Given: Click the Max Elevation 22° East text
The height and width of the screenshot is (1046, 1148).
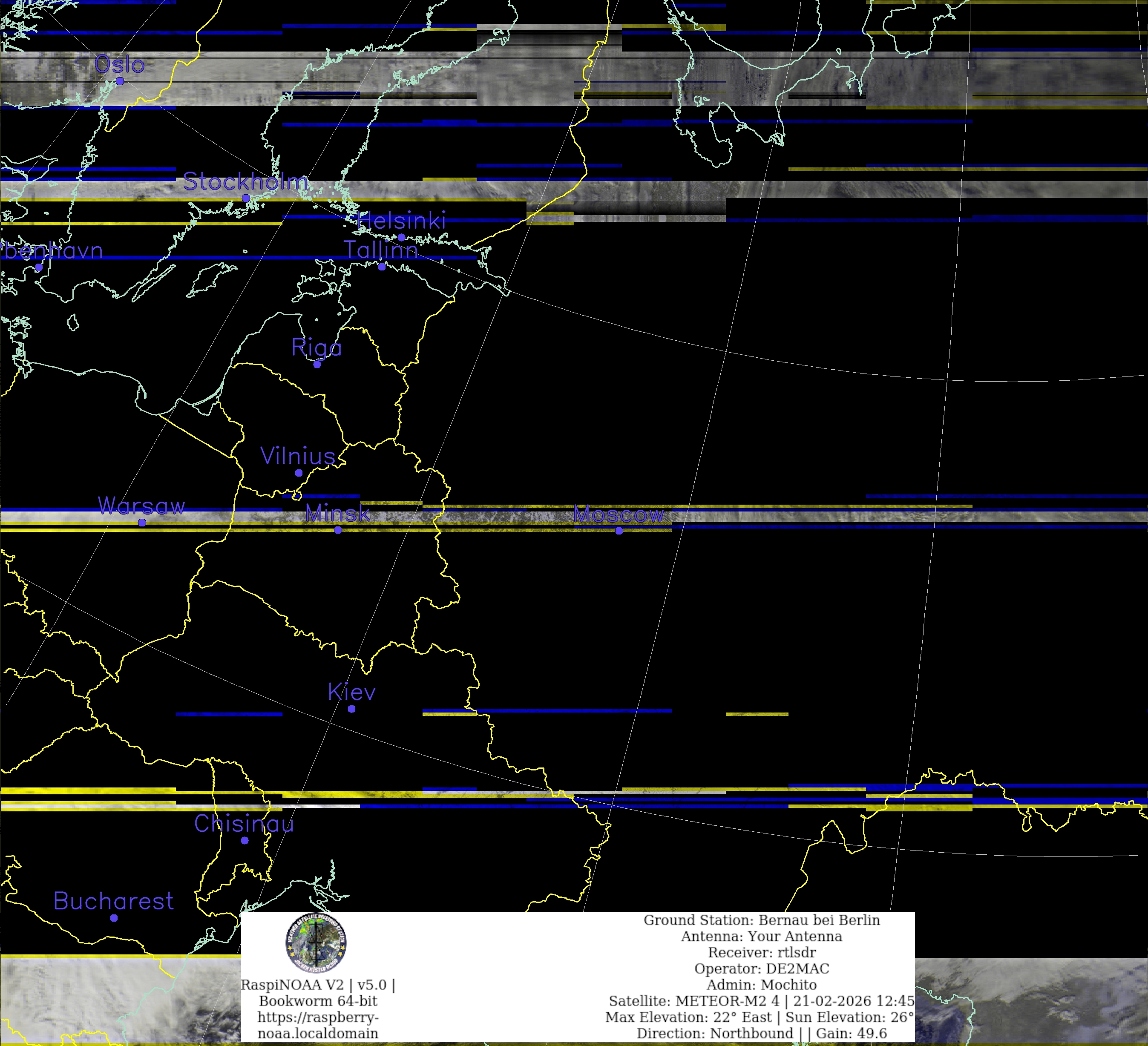Looking at the screenshot, I should pos(688,1017).
